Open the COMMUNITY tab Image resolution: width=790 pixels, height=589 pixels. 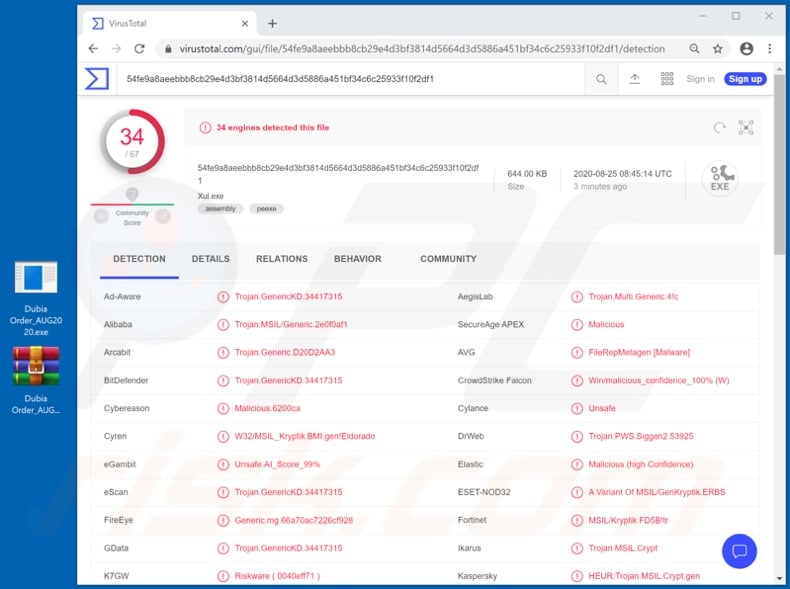coord(448,259)
